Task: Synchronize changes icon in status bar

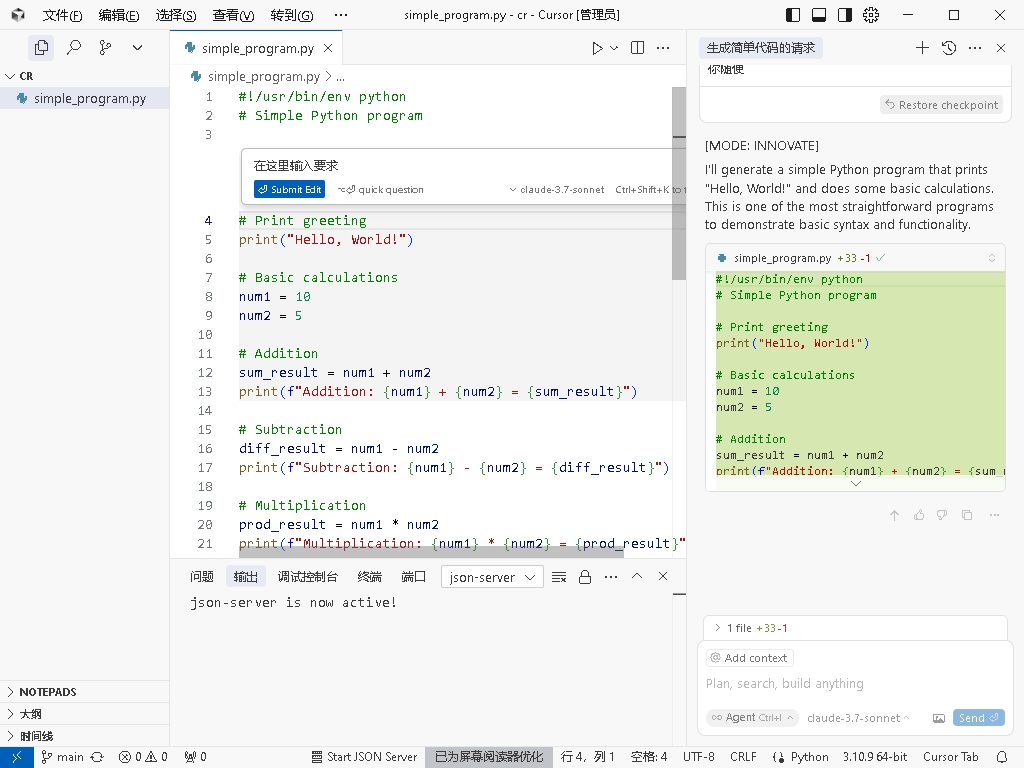Action: (97, 757)
